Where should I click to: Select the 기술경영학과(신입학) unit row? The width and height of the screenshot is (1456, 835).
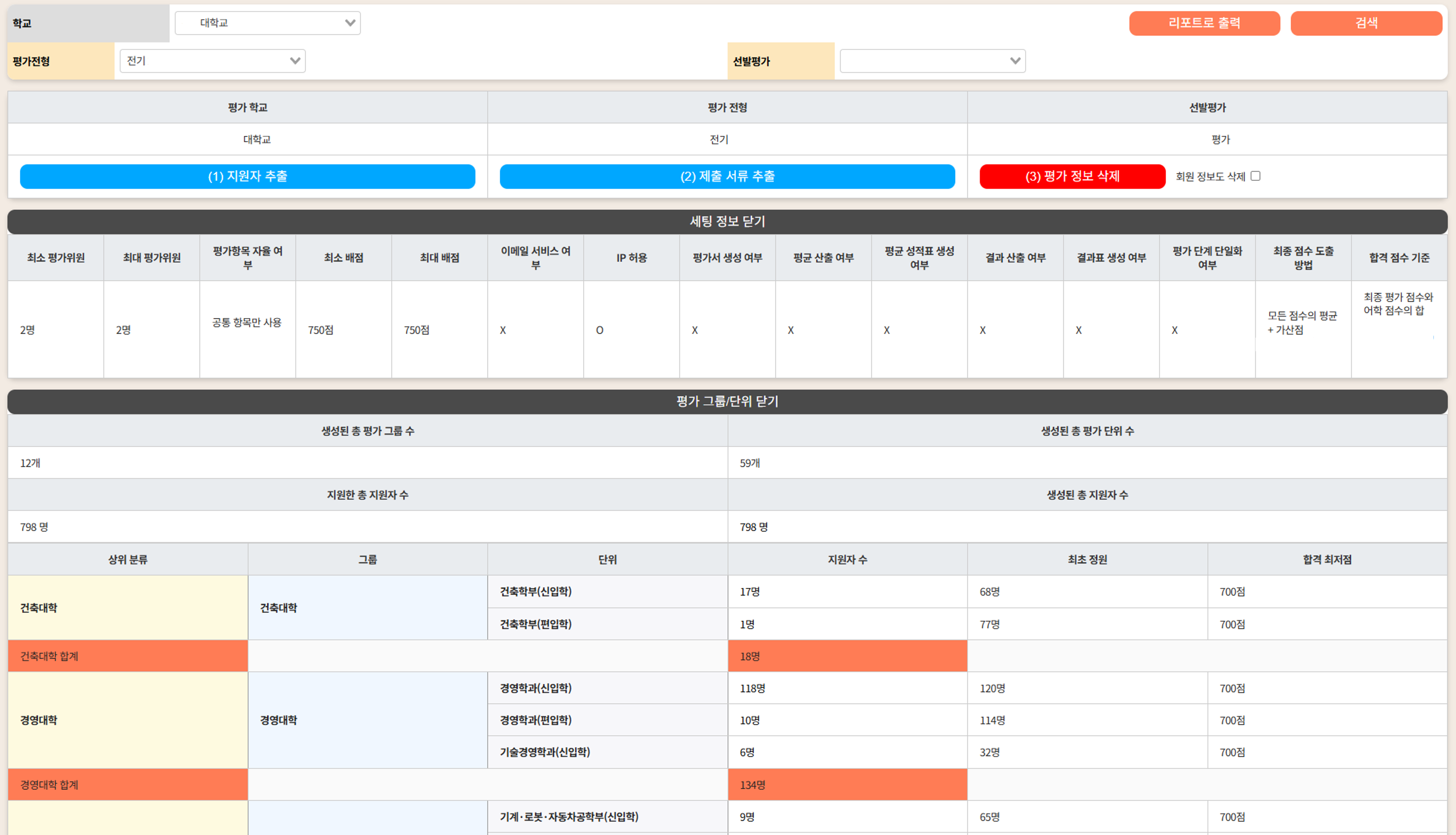(x=607, y=752)
